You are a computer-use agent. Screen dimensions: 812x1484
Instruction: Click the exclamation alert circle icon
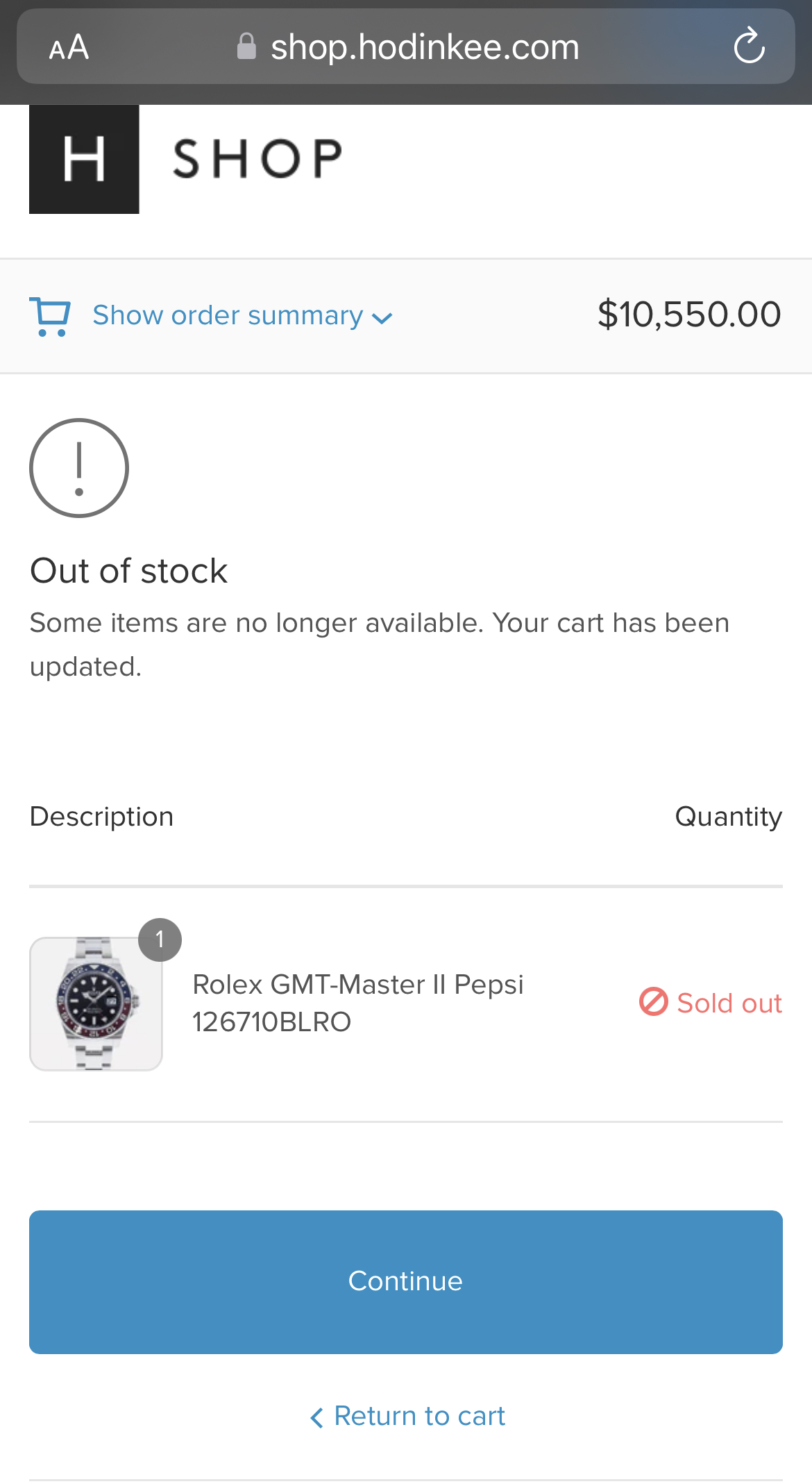click(79, 468)
